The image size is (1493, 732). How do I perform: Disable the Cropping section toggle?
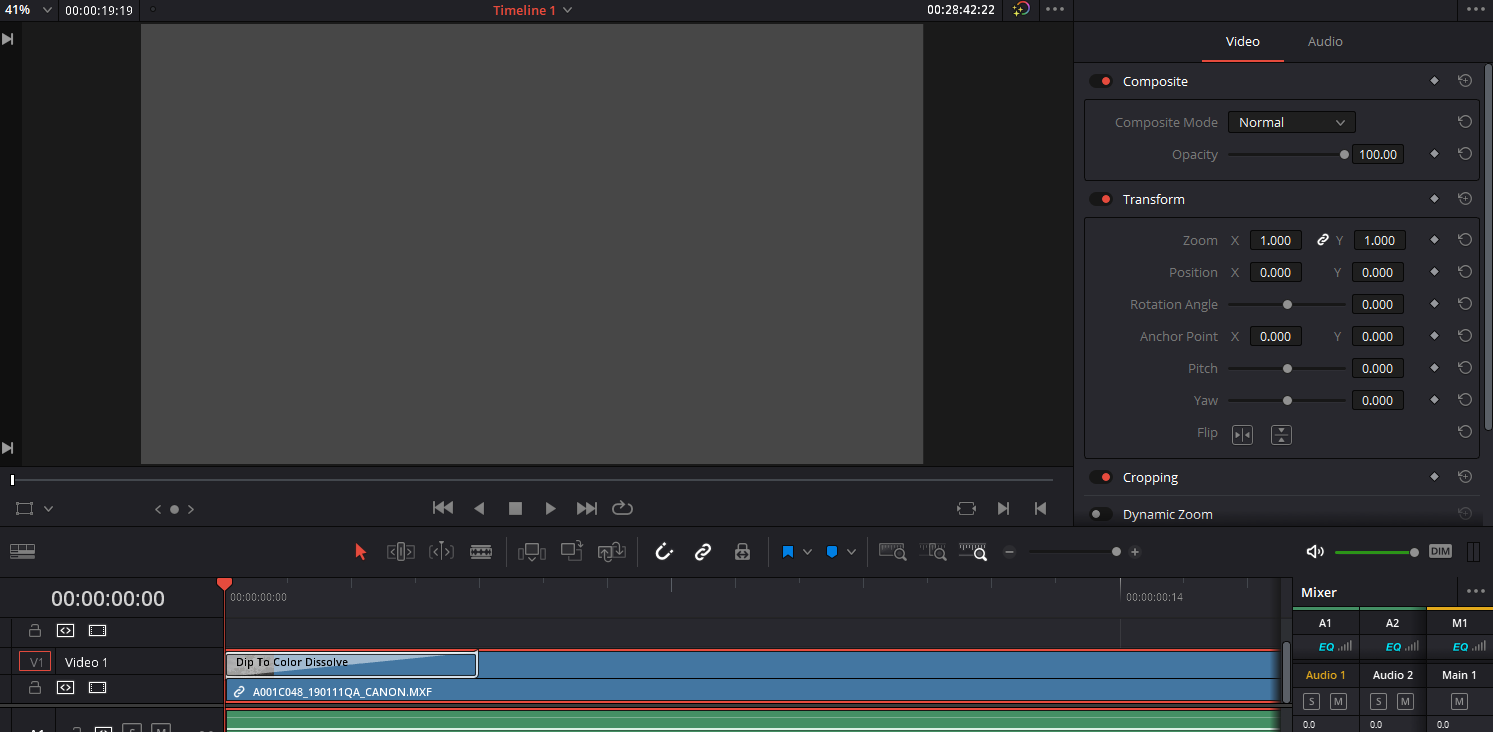(x=1101, y=477)
